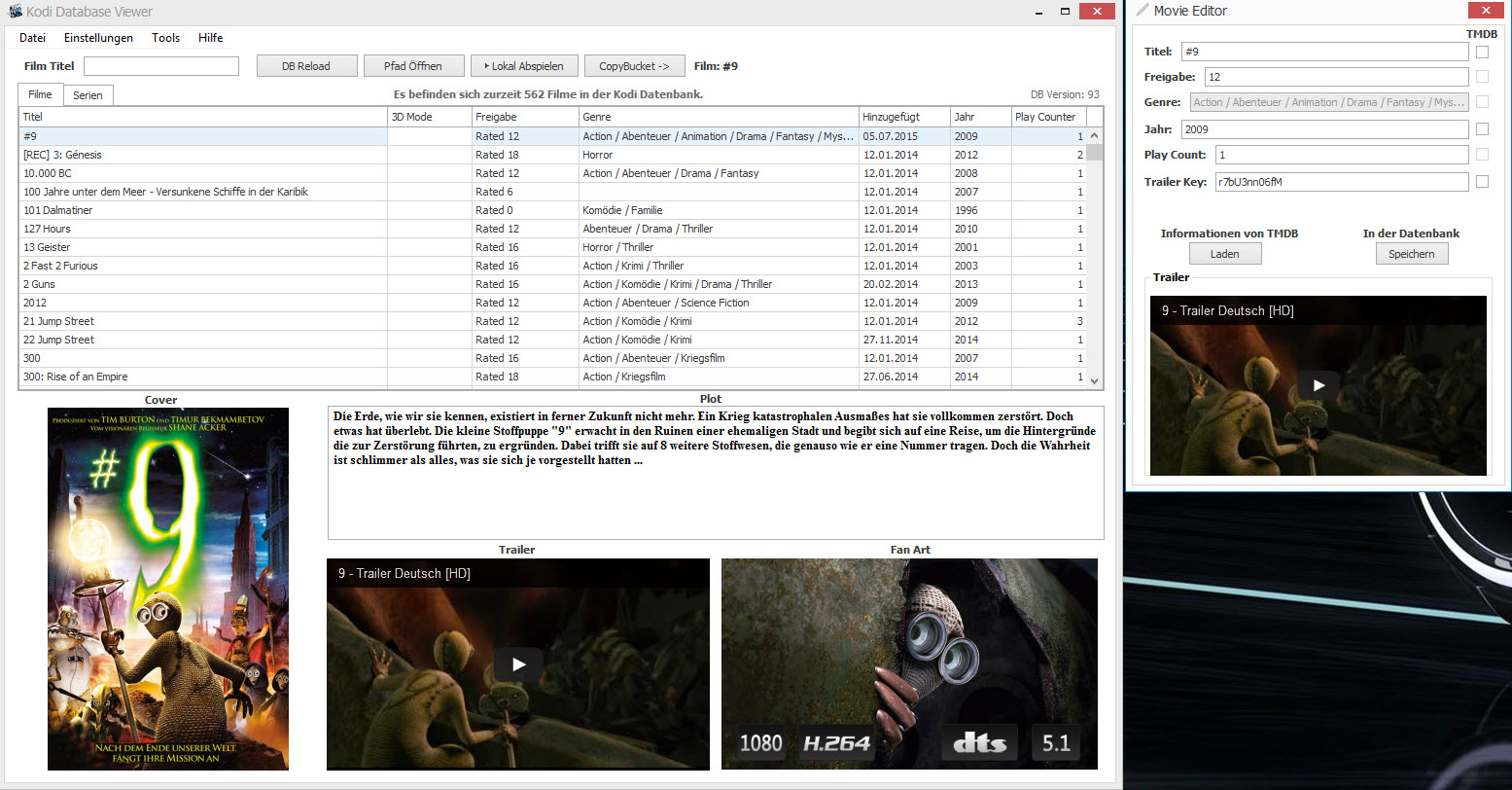Sort by the Jahr column header
The height and width of the screenshot is (790, 1512).
[x=981, y=117]
